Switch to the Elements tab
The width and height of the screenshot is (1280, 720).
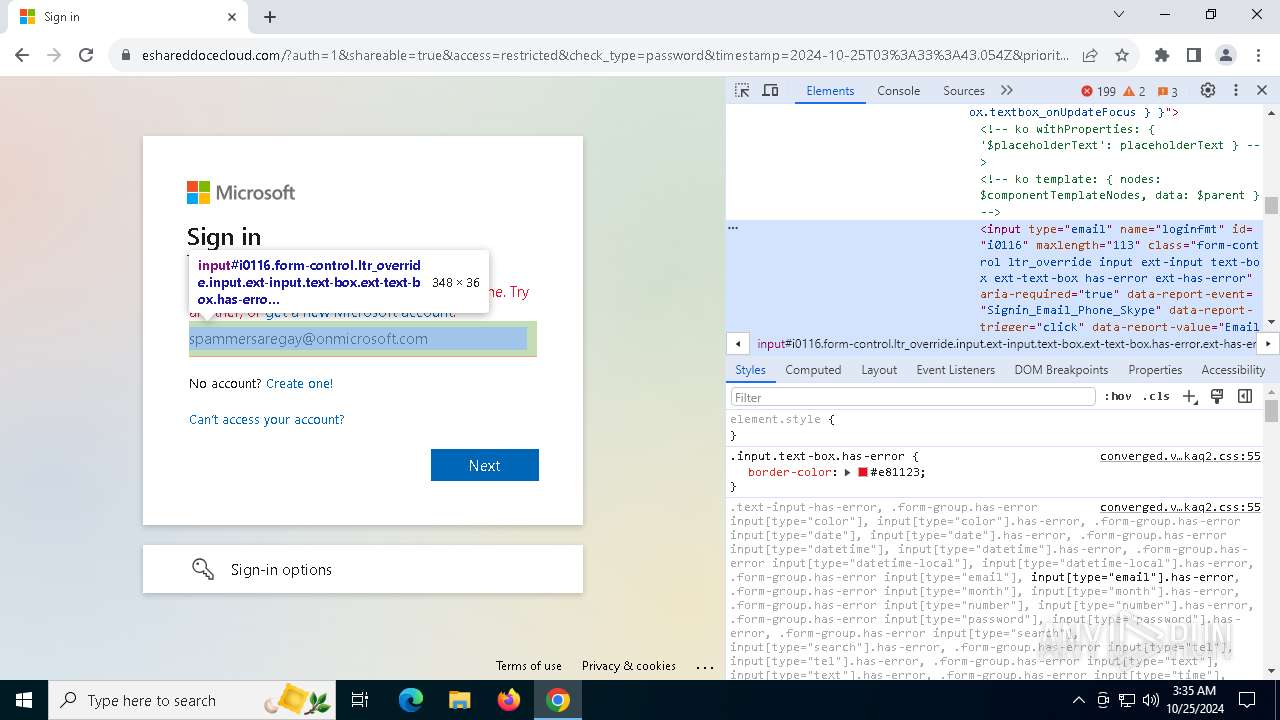tap(830, 90)
